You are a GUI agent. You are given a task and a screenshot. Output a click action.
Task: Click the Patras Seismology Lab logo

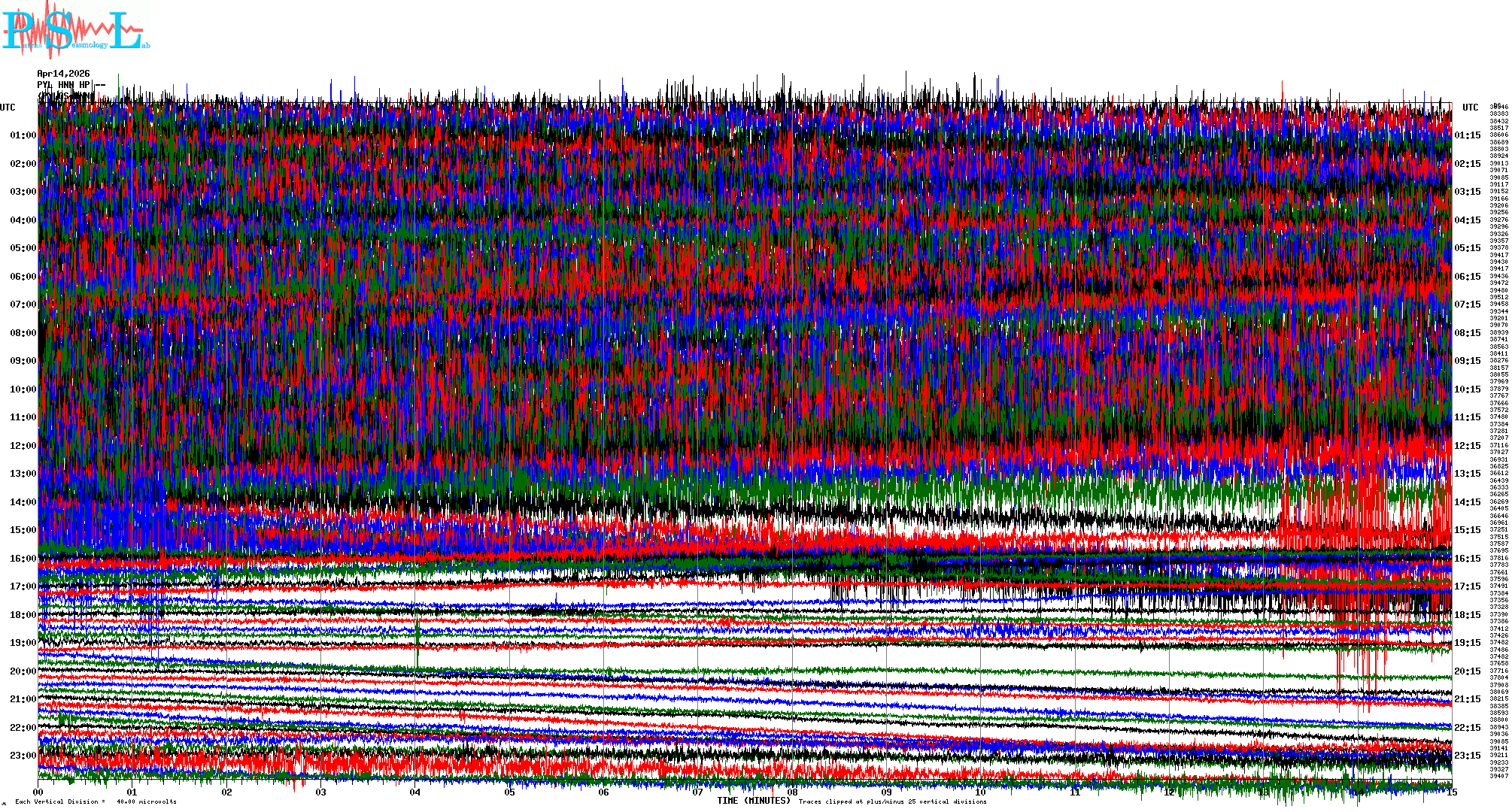[75, 30]
